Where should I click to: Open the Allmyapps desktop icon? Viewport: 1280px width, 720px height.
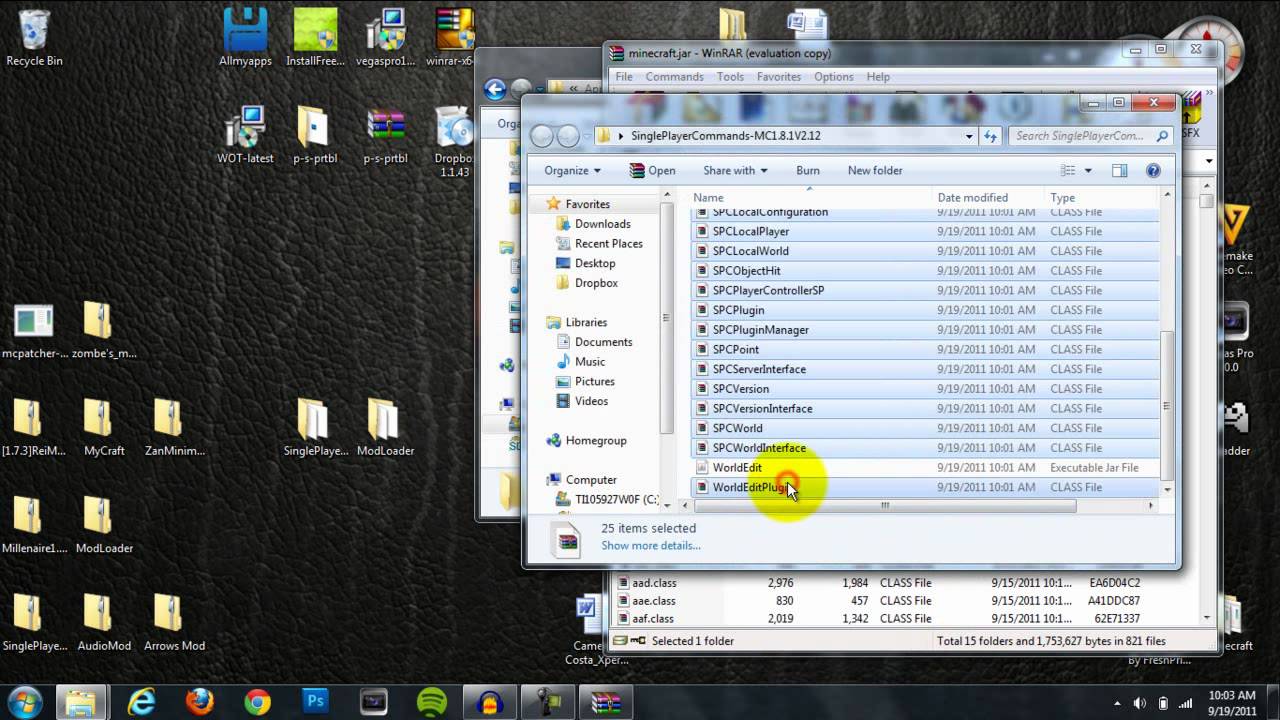point(245,38)
